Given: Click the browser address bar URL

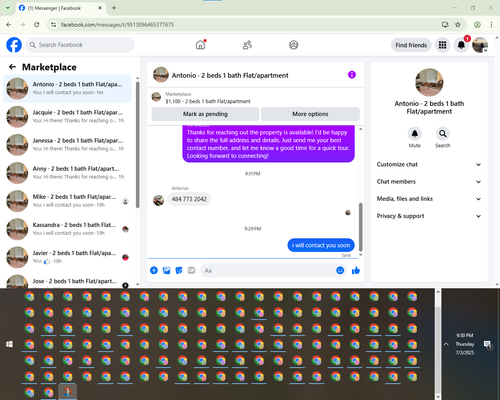Looking at the screenshot, I should (117, 25).
